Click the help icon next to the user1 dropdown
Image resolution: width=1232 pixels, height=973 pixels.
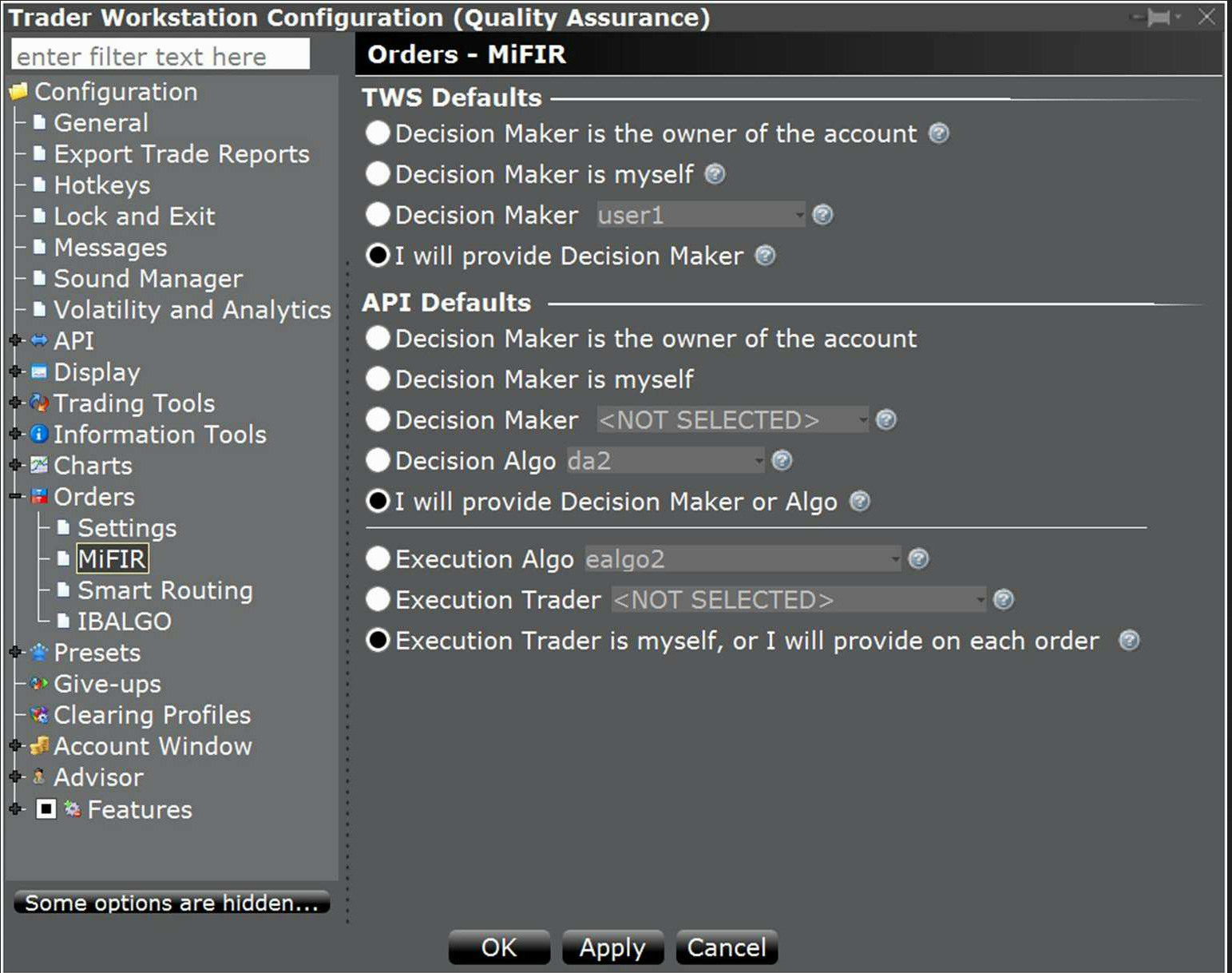[x=822, y=215]
